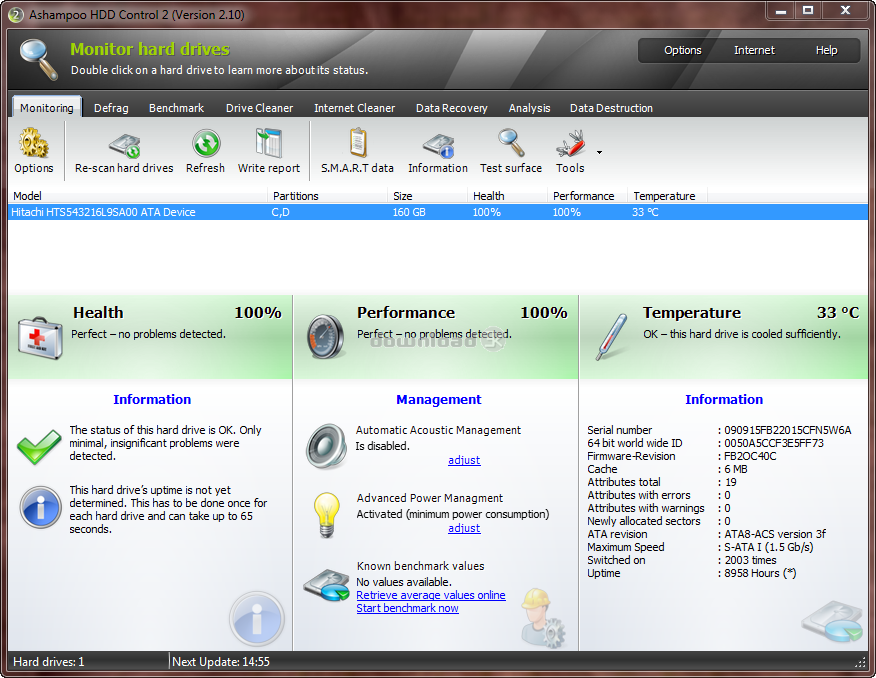Expand the Tools dropdown arrow

coord(599,152)
